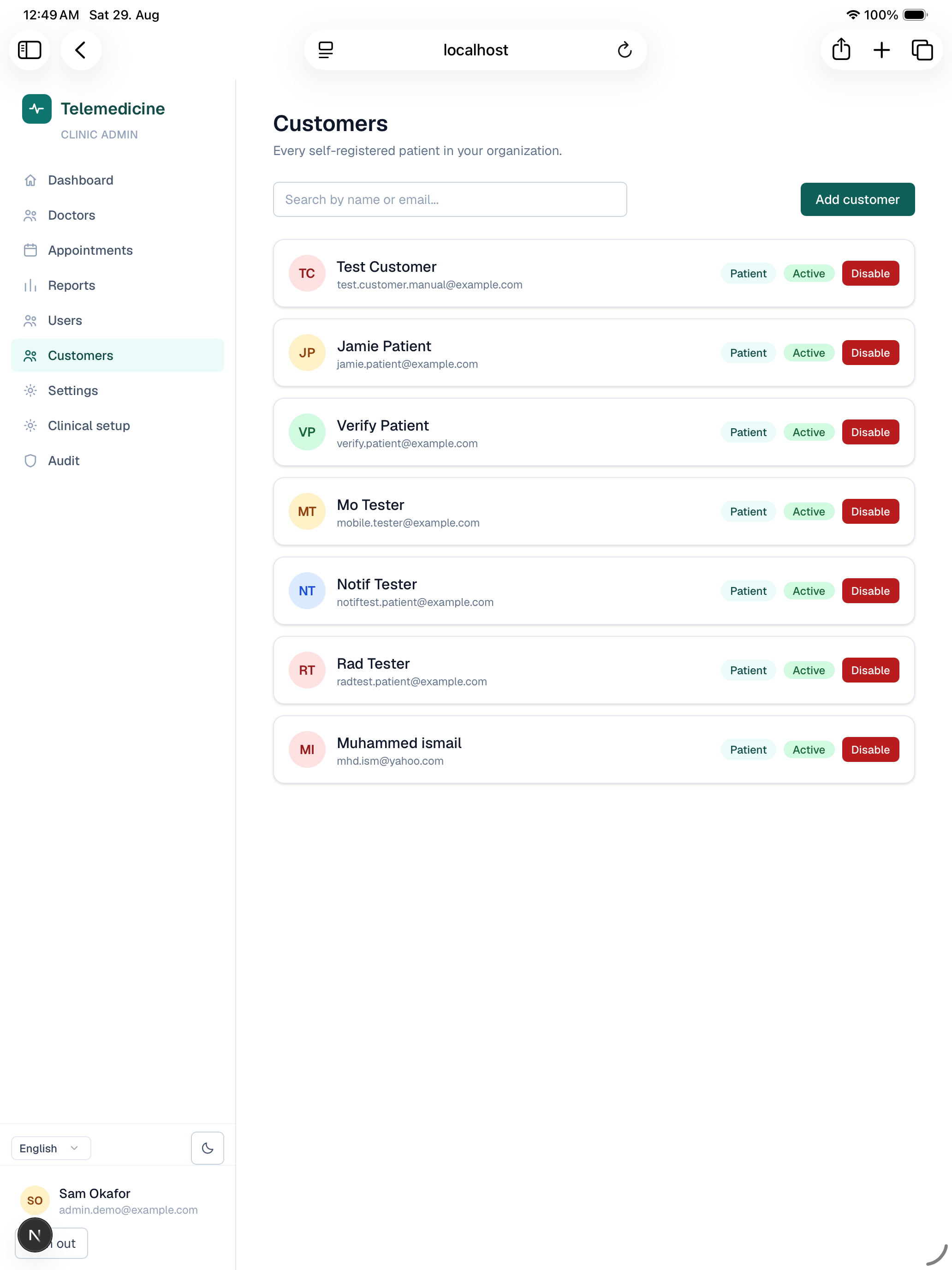Go to the Appointments section

(118, 250)
